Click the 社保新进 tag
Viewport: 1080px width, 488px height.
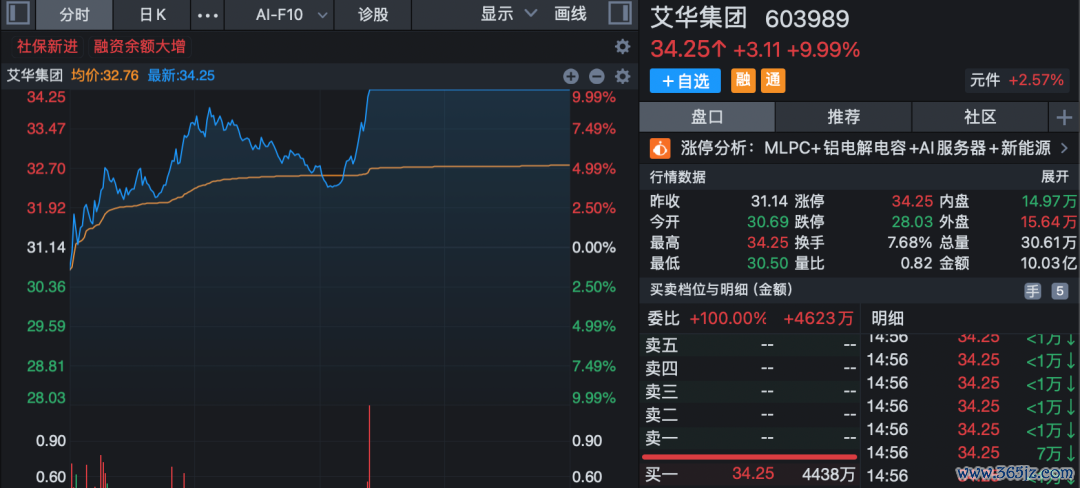[x=48, y=47]
